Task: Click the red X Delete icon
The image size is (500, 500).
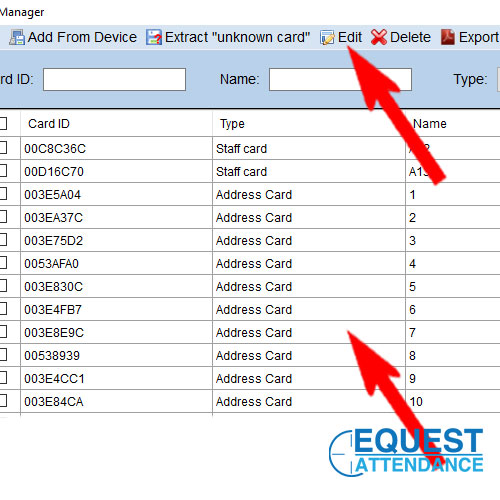Action: 379,37
